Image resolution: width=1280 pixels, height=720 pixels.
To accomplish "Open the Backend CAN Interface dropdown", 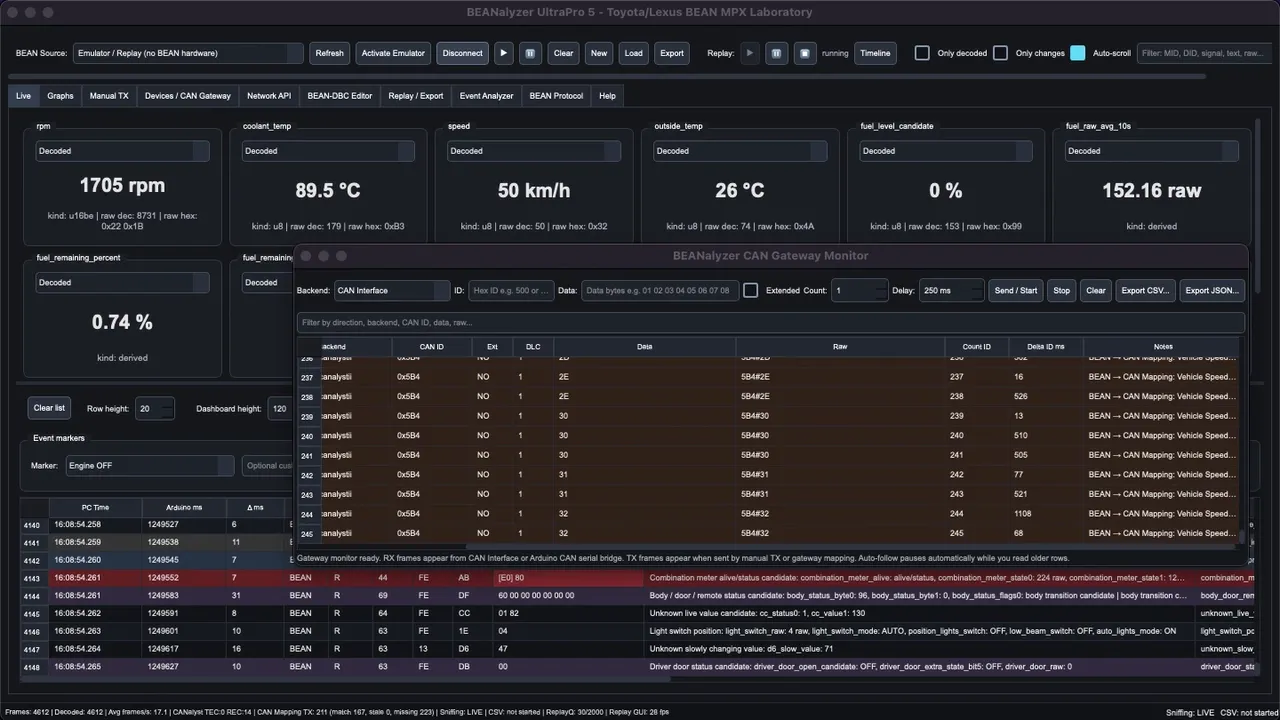I will [392, 291].
